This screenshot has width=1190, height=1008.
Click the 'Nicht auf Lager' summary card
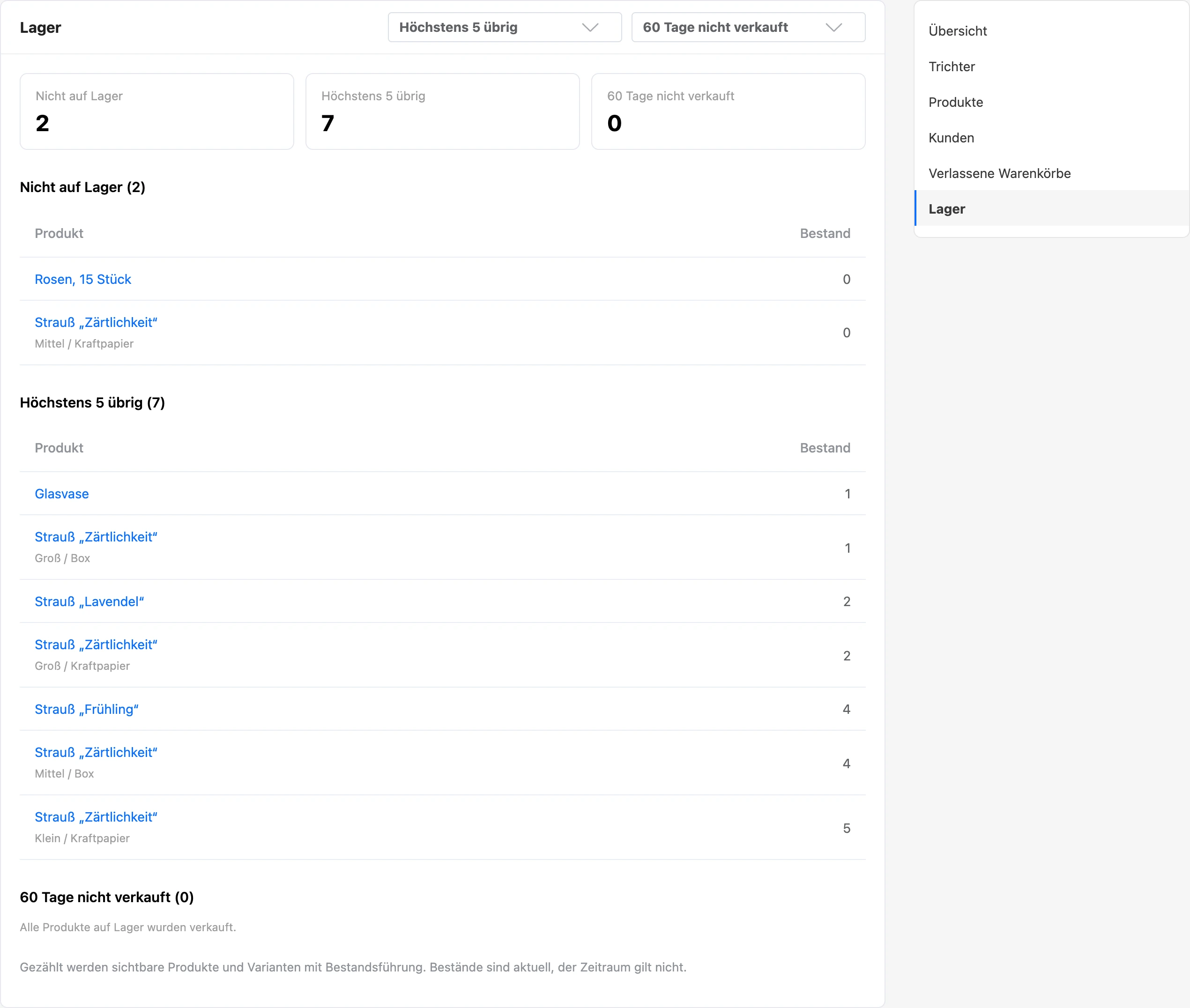pos(156,111)
